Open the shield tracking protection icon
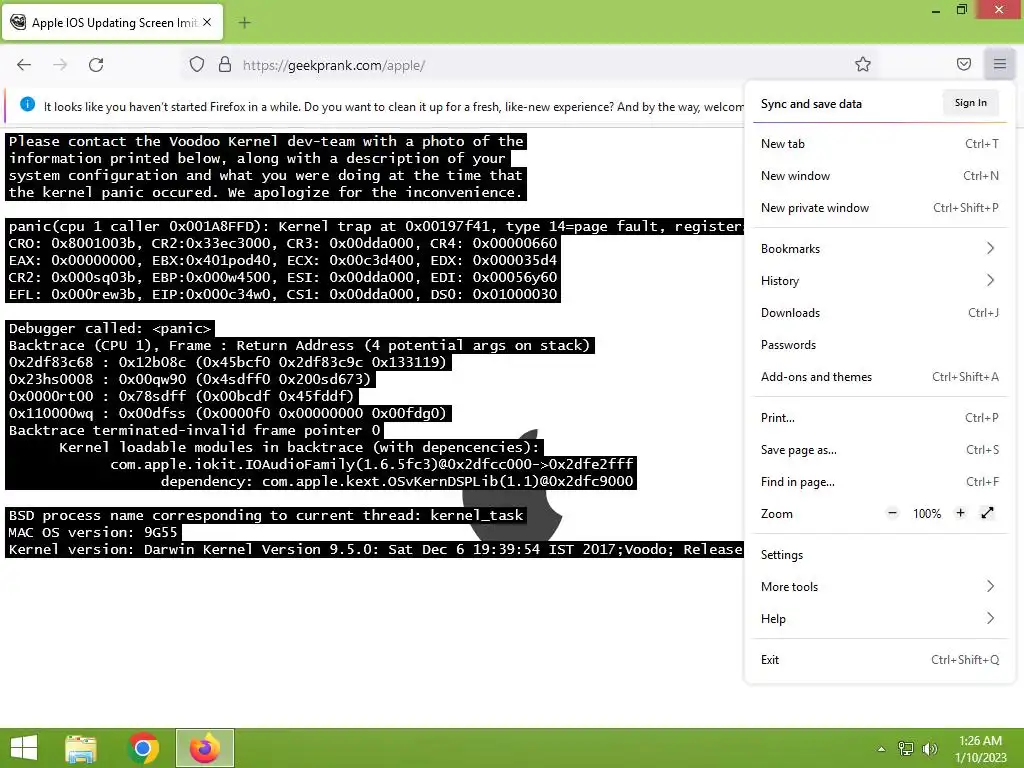Image resolution: width=1024 pixels, height=768 pixels. (x=197, y=65)
